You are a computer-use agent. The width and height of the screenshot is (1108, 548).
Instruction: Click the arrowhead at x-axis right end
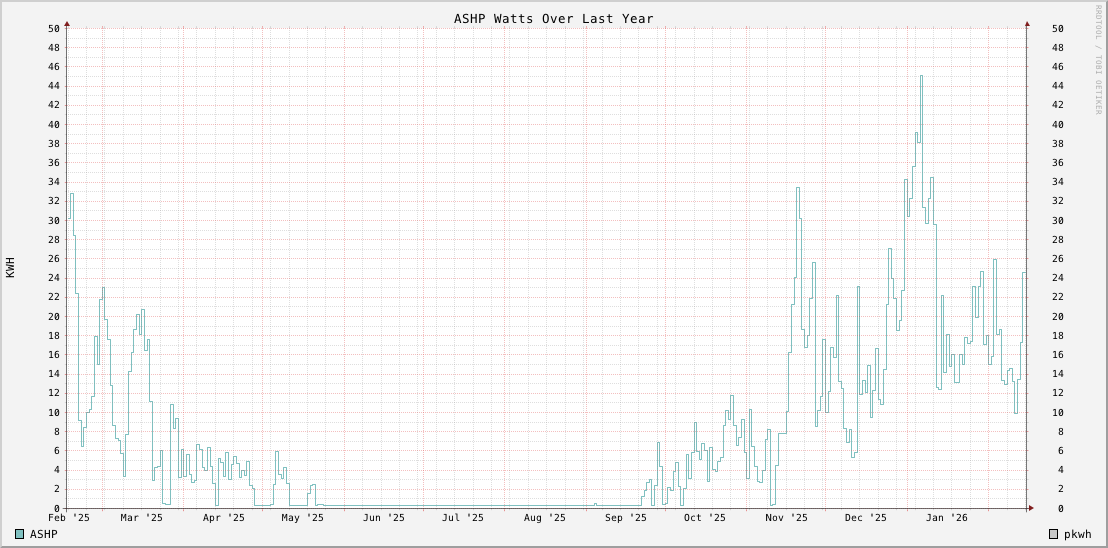coord(1029,508)
